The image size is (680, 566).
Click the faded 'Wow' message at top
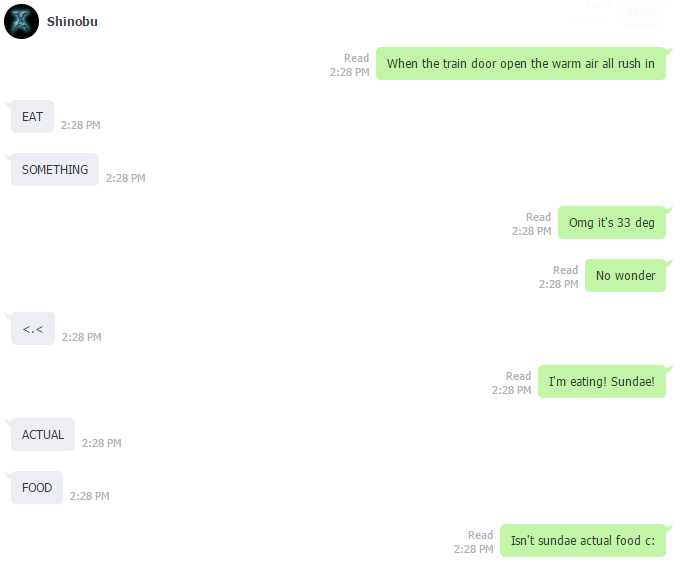(641, 11)
